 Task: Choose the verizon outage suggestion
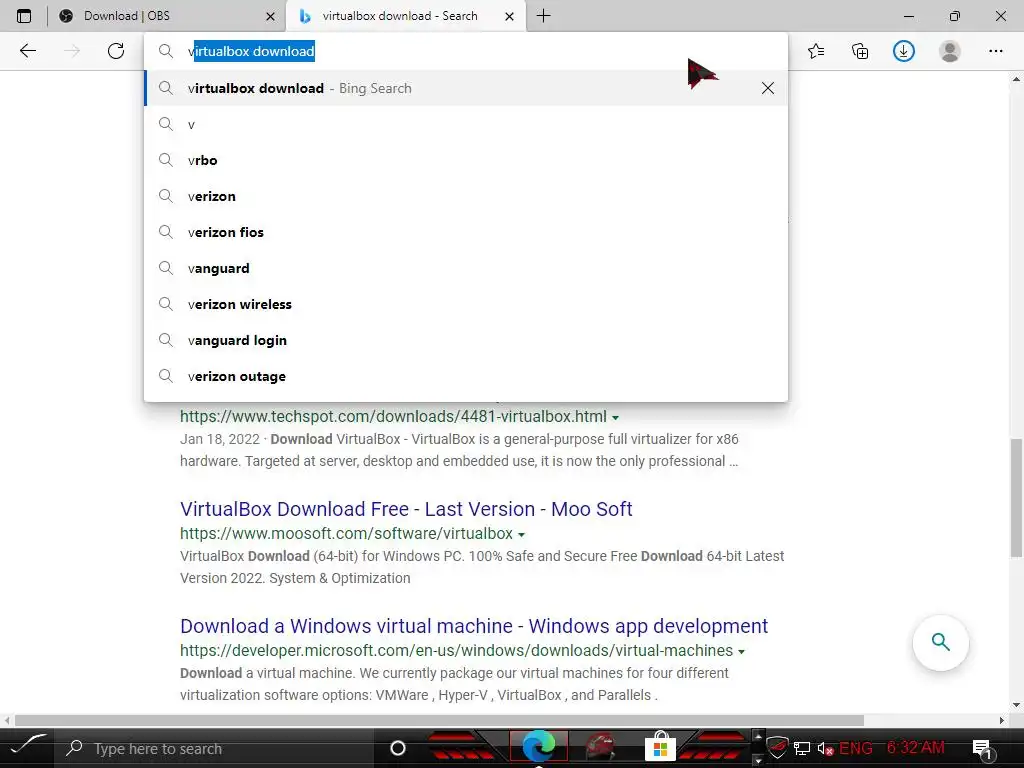466,376
